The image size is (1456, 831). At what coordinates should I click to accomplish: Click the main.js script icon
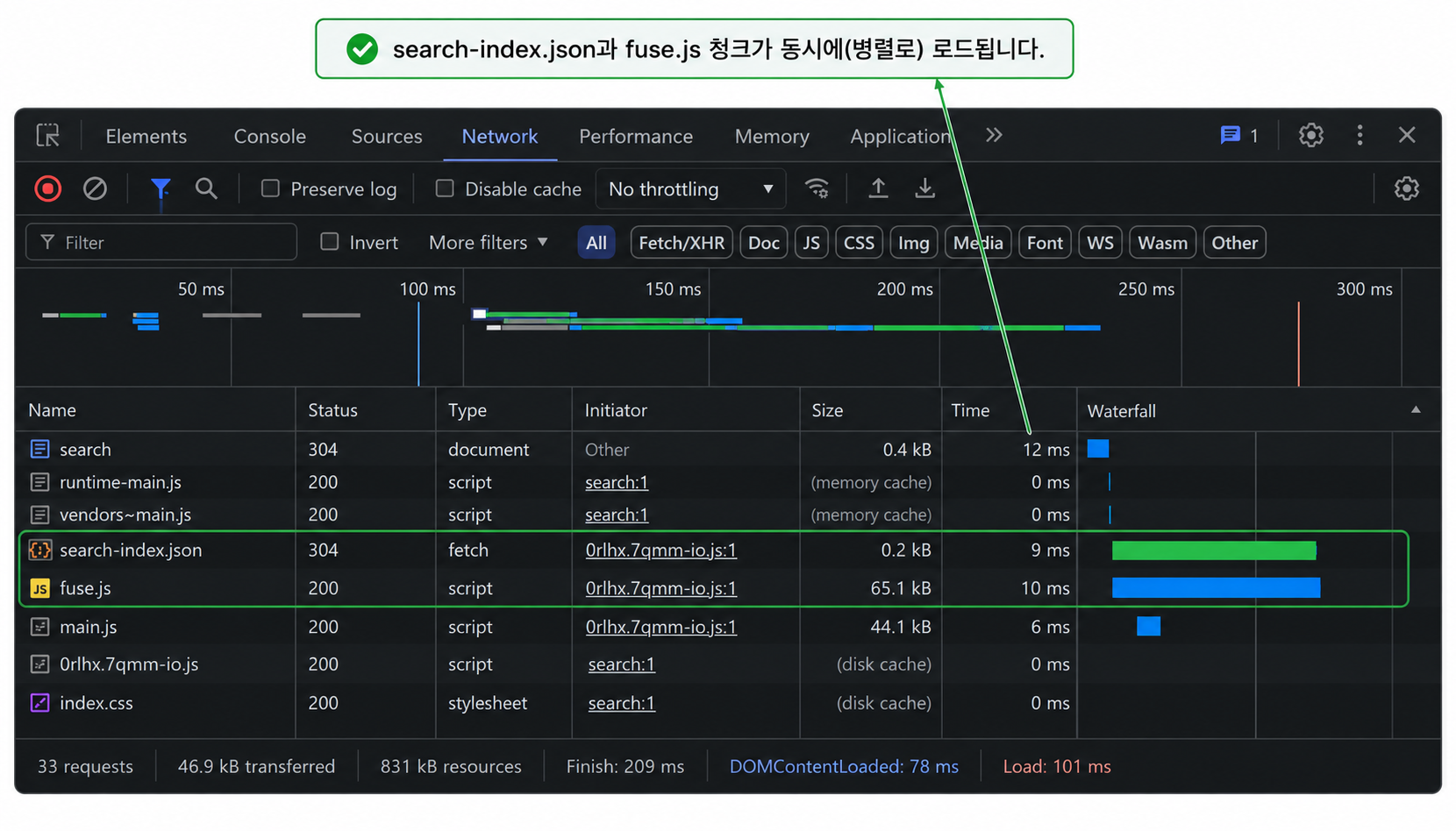point(39,627)
